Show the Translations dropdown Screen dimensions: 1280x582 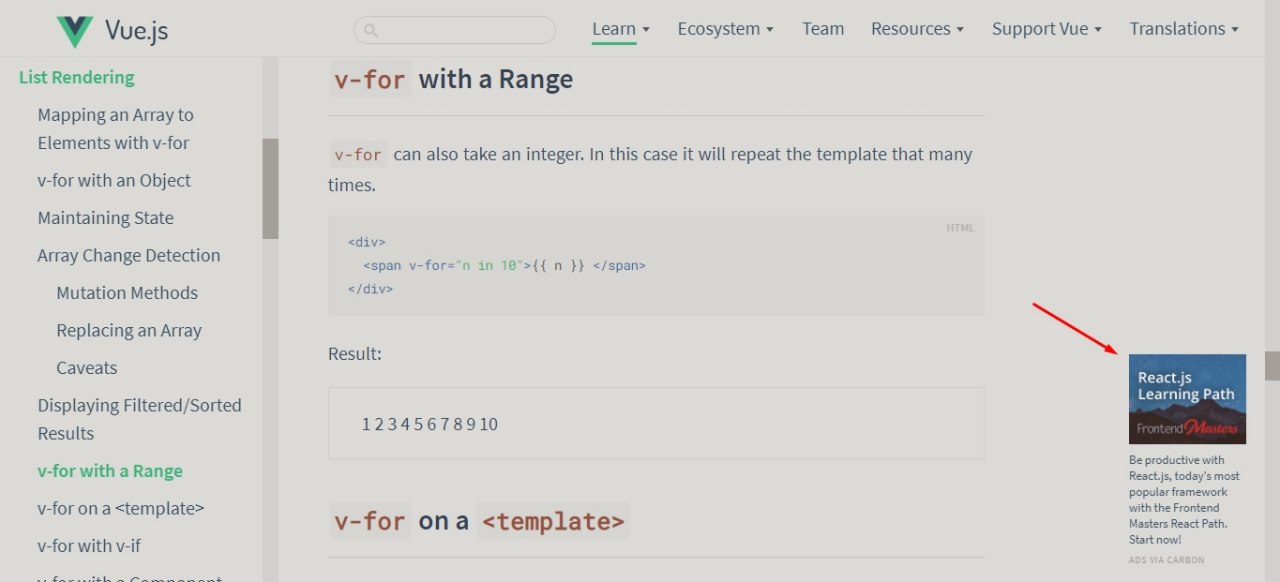[x=1184, y=29]
